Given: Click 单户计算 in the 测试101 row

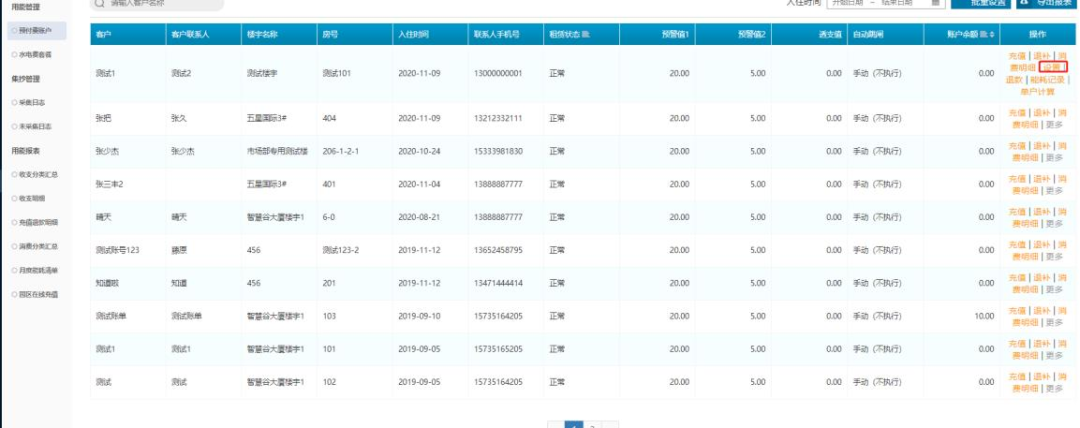Looking at the screenshot, I should [x=1037, y=91].
